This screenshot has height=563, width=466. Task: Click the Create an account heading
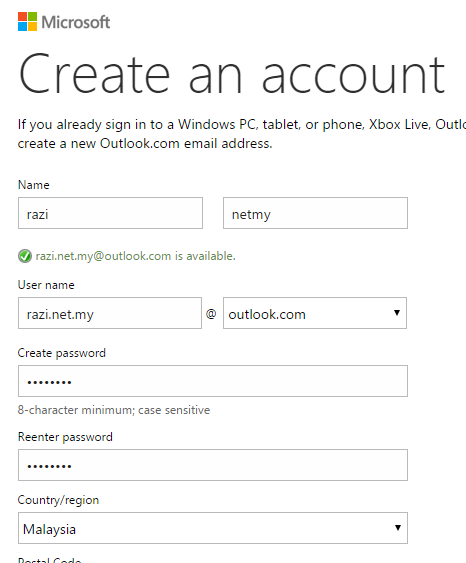pyautogui.click(x=232, y=74)
